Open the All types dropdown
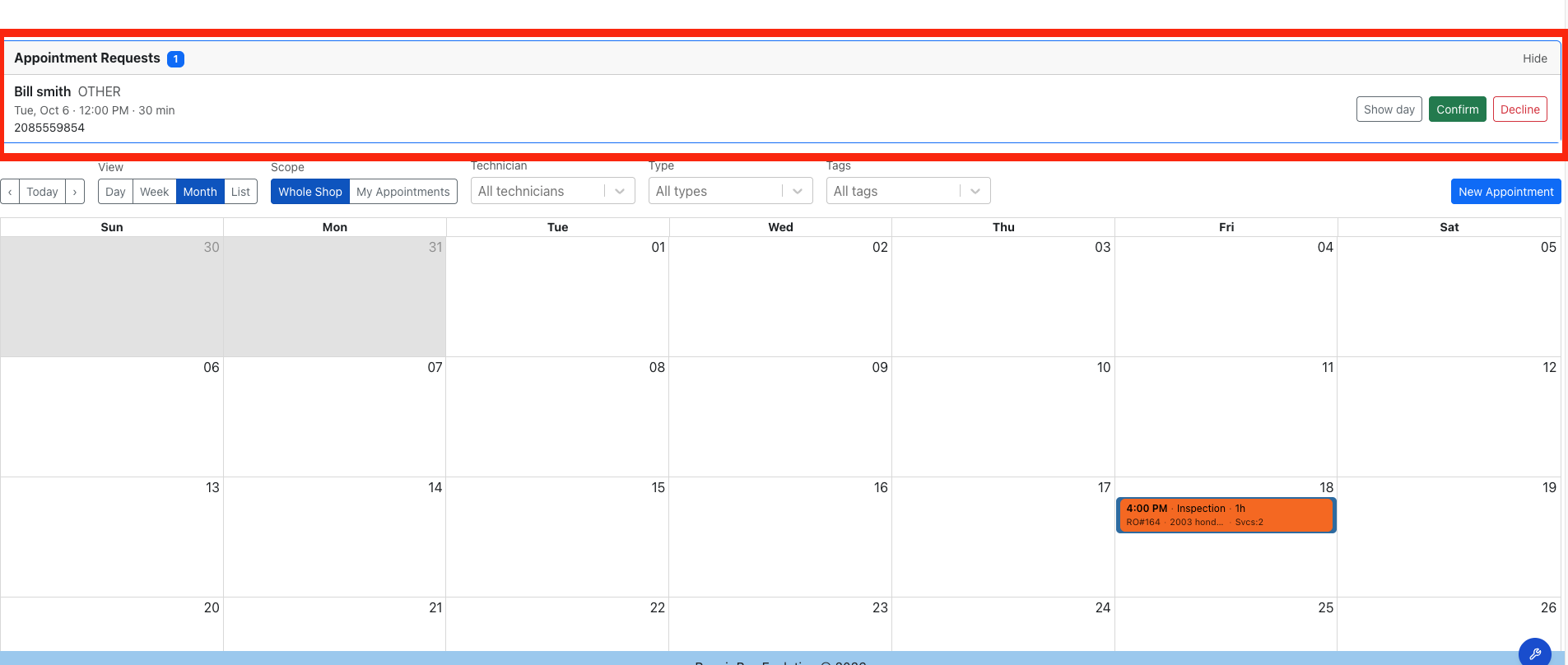The image size is (1568, 665). click(x=731, y=191)
